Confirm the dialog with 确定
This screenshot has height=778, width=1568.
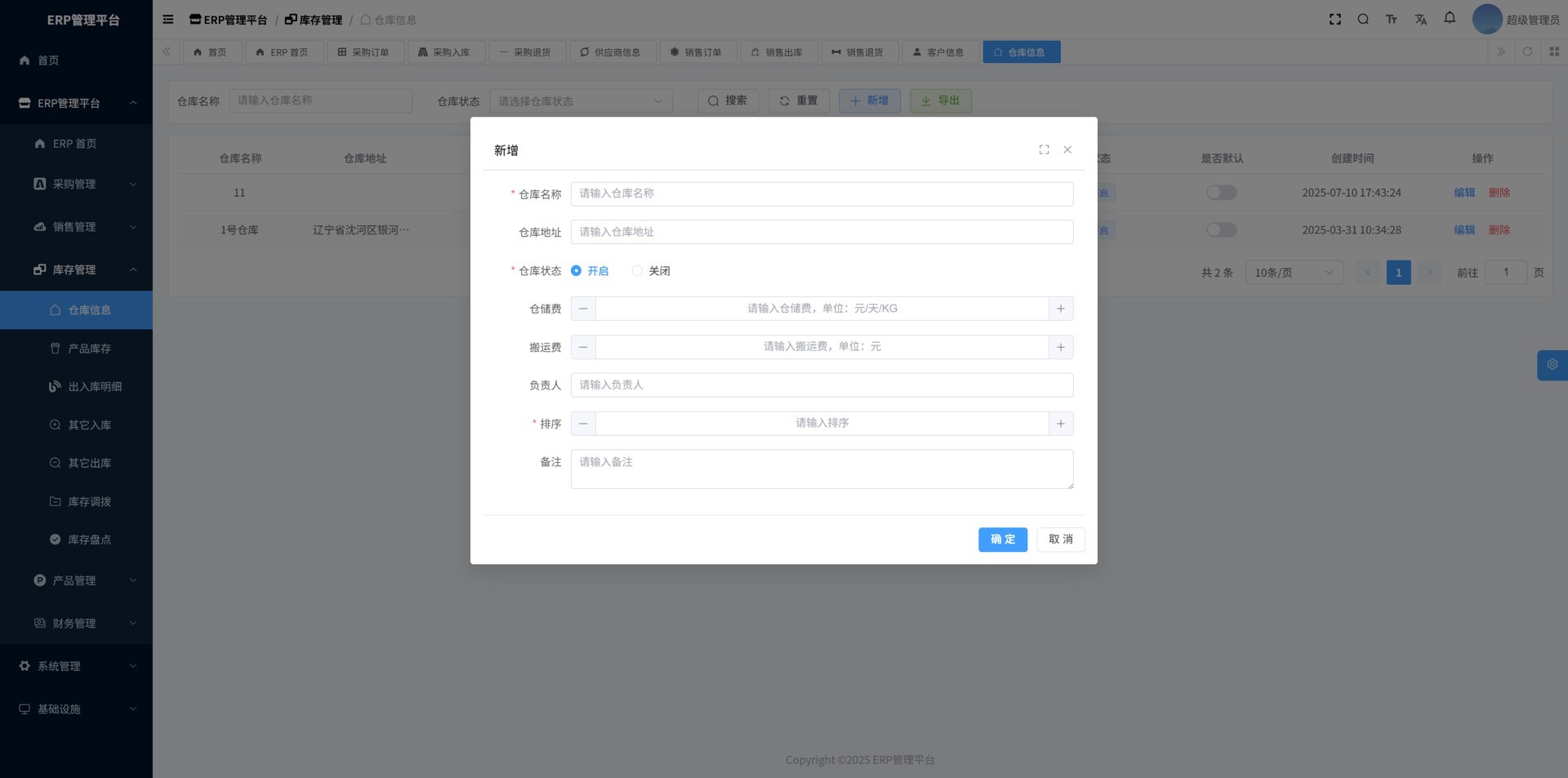(1003, 540)
